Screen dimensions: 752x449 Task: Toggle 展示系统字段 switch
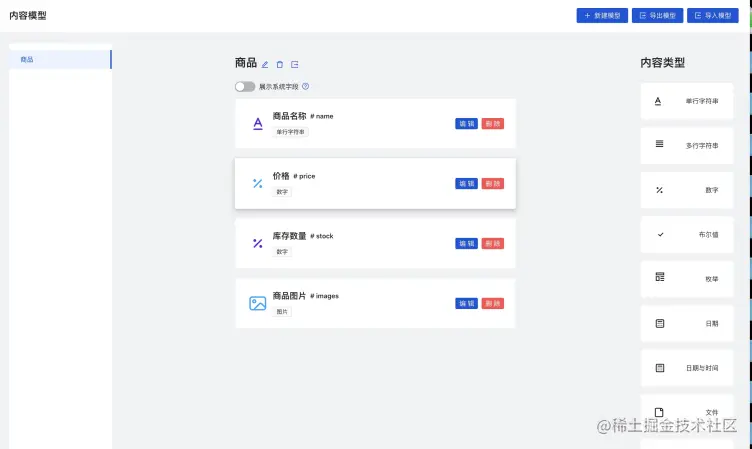pos(245,87)
